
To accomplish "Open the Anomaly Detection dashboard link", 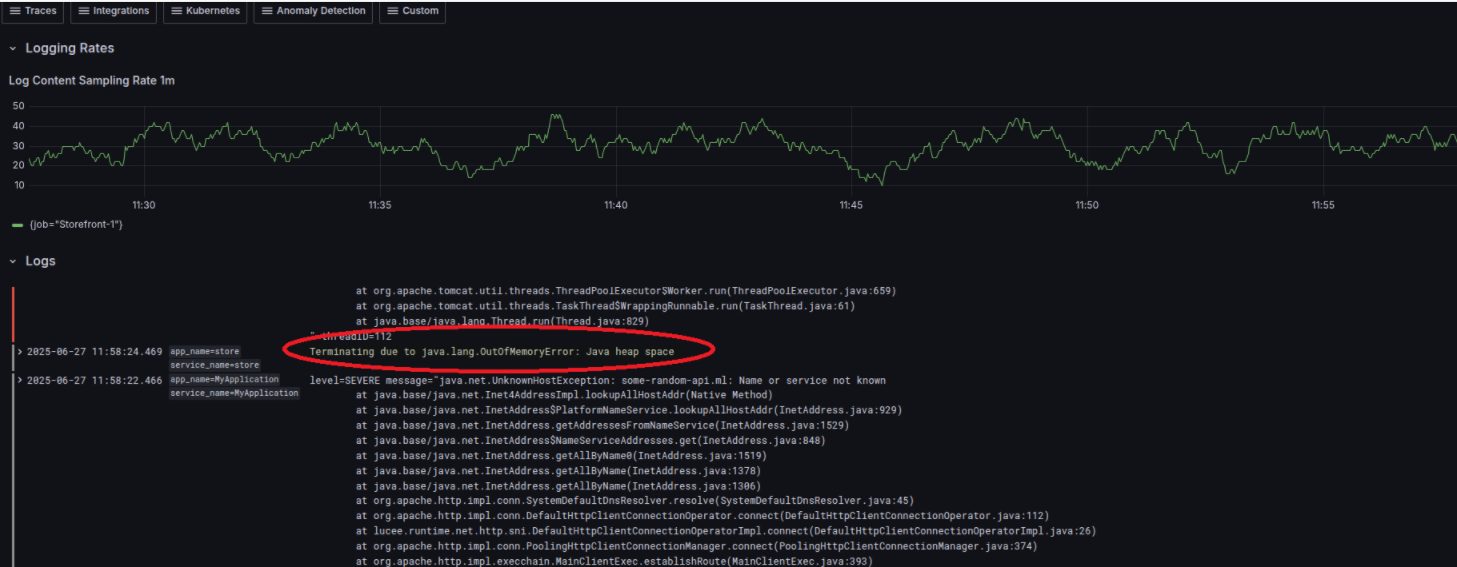I will (x=321, y=11).
